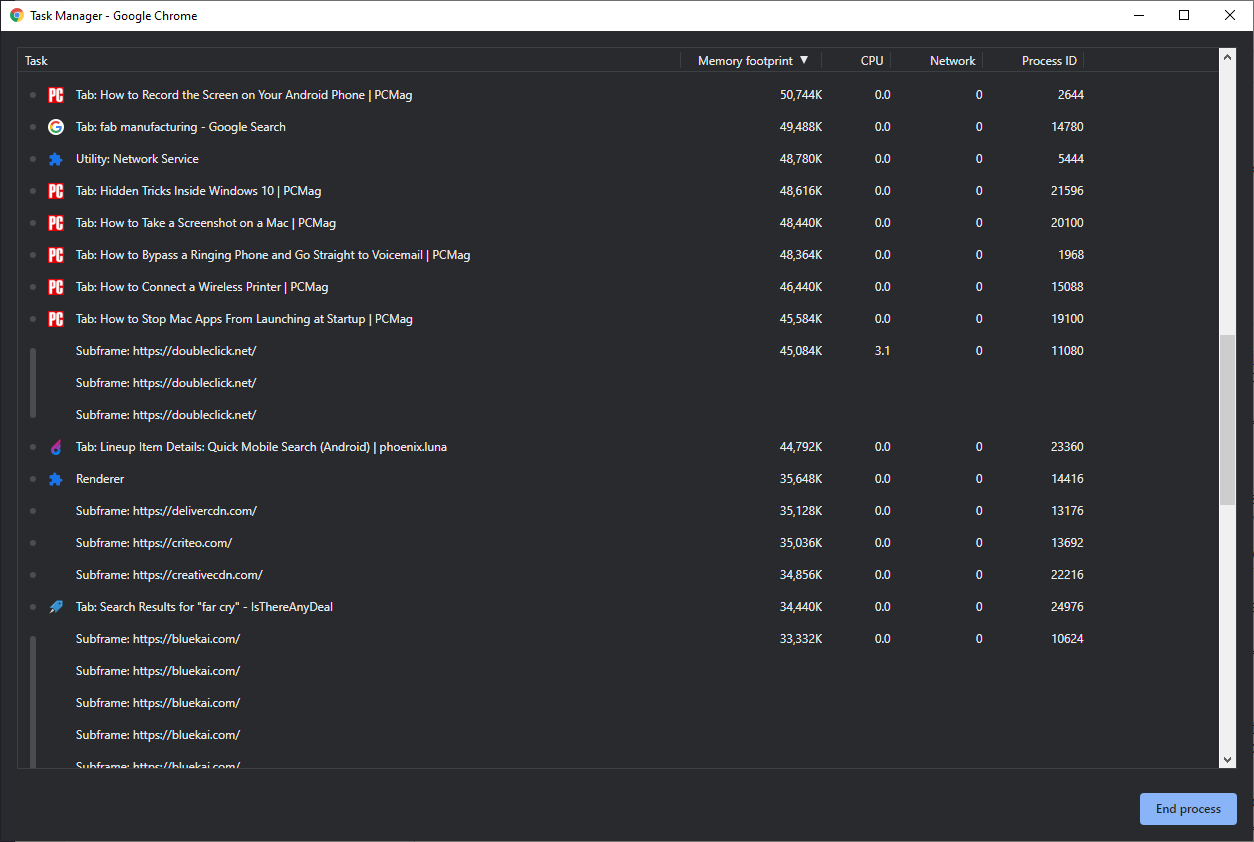Image resolution: width=1254 pixels, height=842 pixels.
Task: Click the scrollbar up arrow
Action: tap(1228, 57)
